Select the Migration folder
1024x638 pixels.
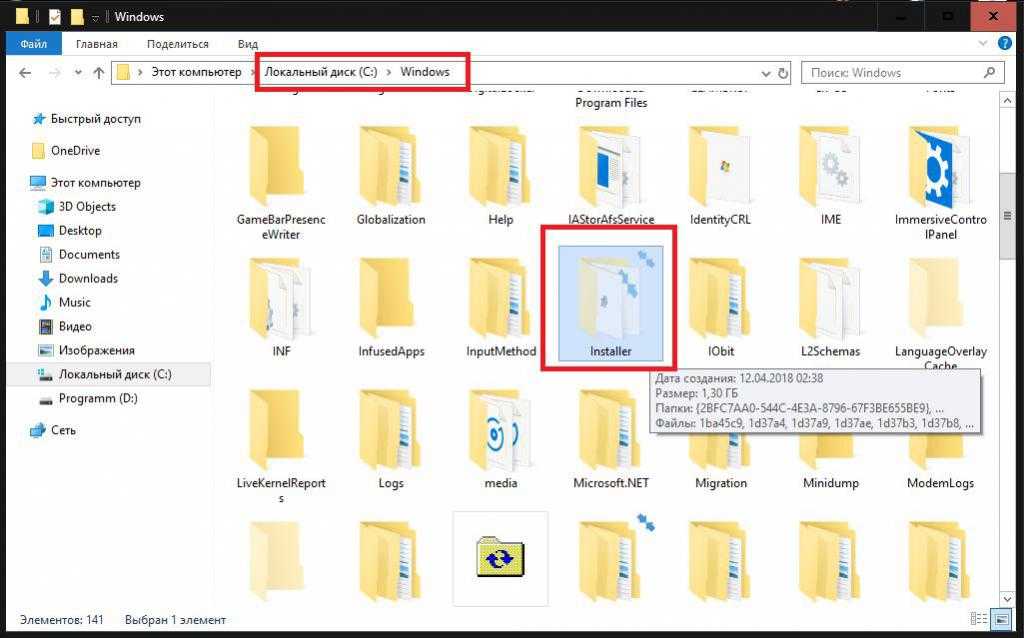pos(720,461)
